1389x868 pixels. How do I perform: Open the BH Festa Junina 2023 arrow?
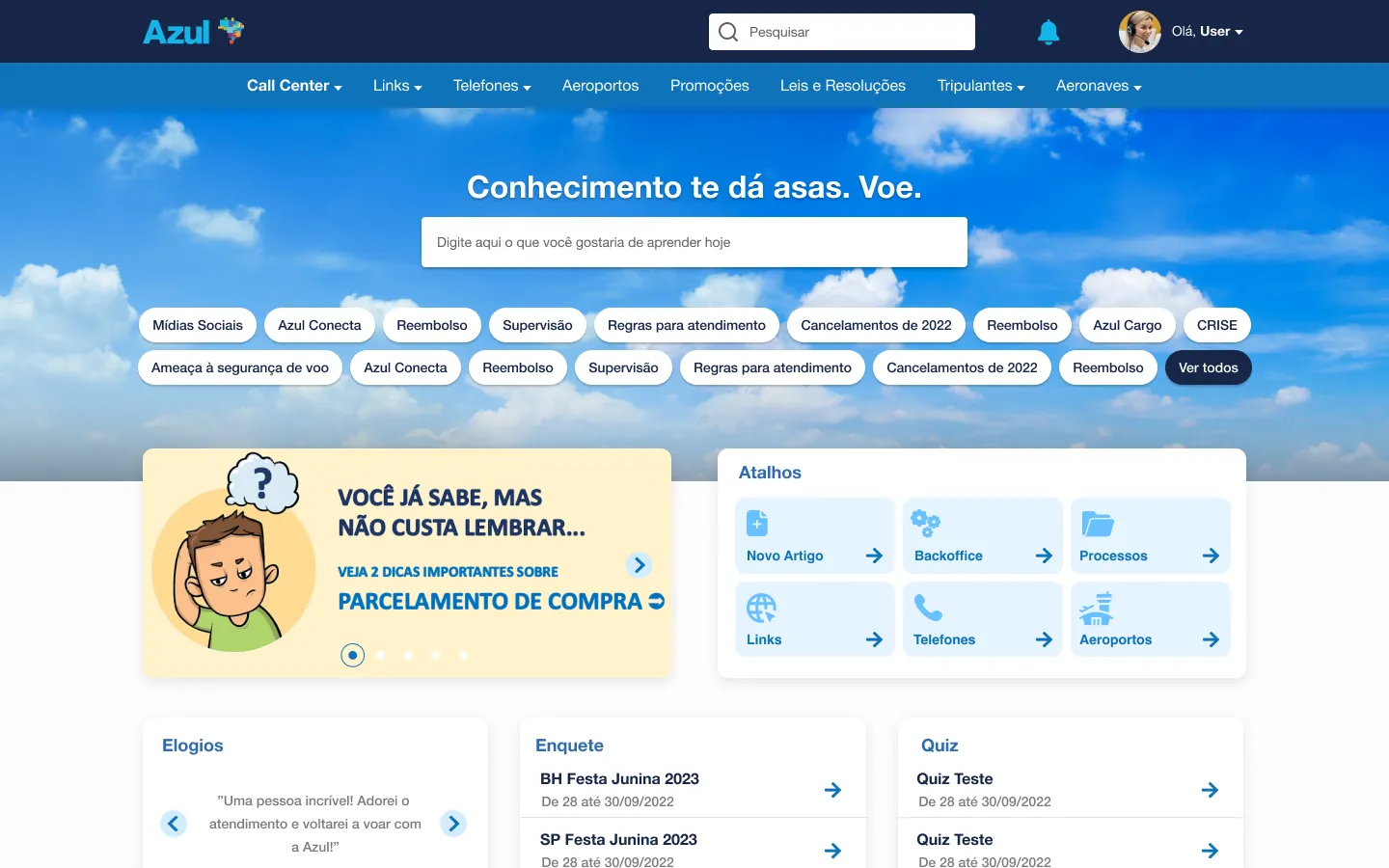point(833,790)
